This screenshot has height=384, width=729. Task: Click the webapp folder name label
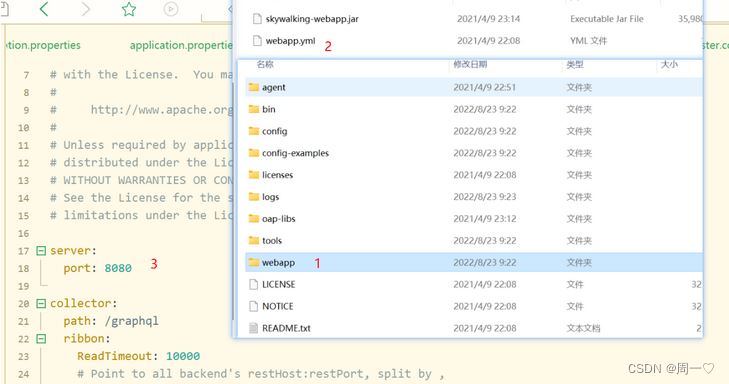tap(278, 262)
